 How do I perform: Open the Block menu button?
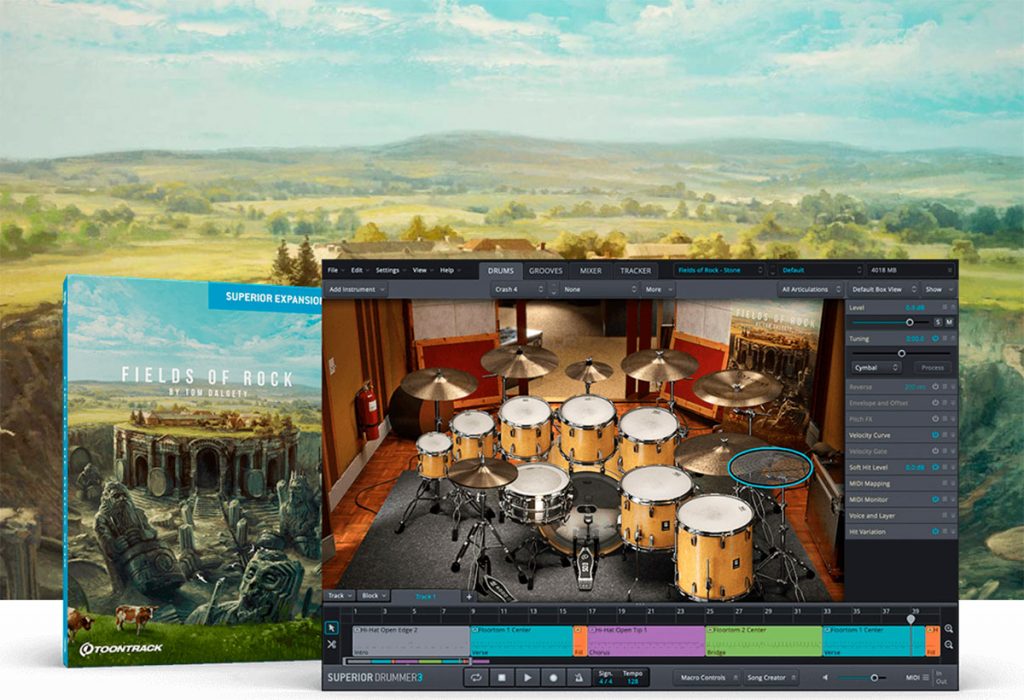pyautogui.click(x=374, y=596)
